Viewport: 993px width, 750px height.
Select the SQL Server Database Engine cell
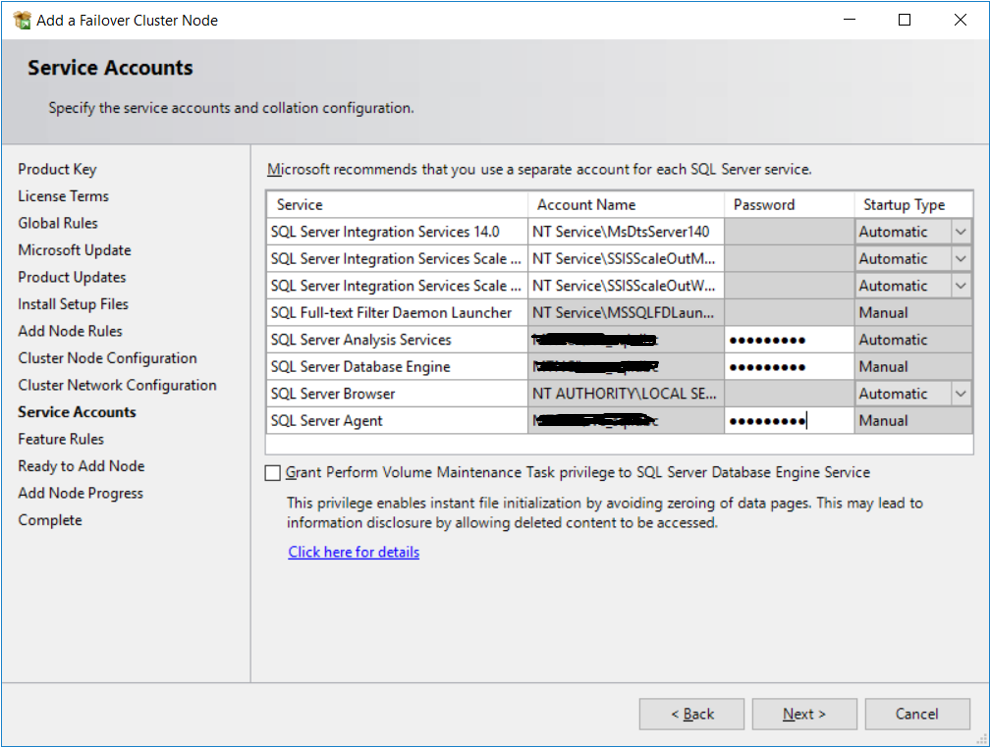click(x=397, y=367)
